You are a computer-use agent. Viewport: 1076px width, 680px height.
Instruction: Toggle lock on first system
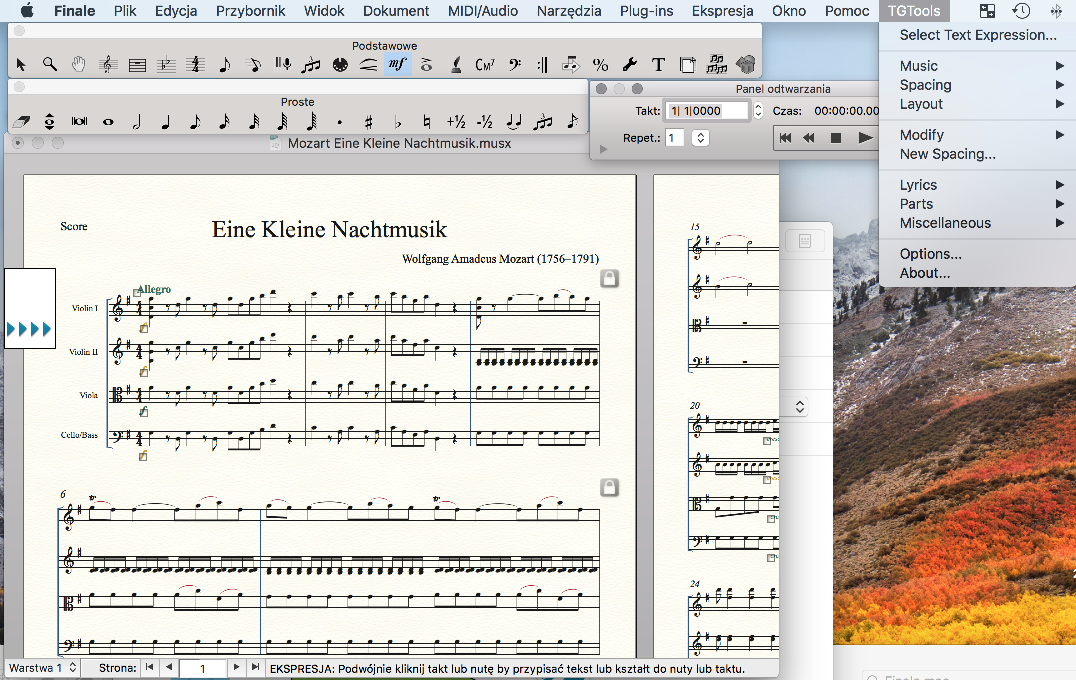(609, 278)
